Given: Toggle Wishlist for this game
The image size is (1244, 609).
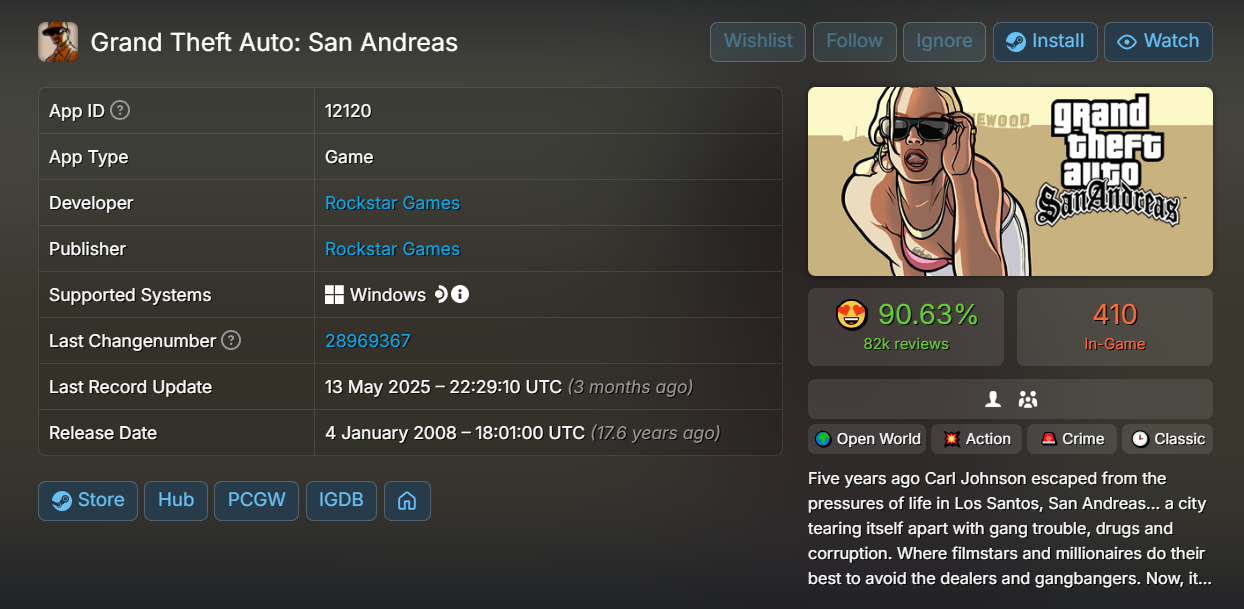Looking at the screenshot, I should point(758,41).
